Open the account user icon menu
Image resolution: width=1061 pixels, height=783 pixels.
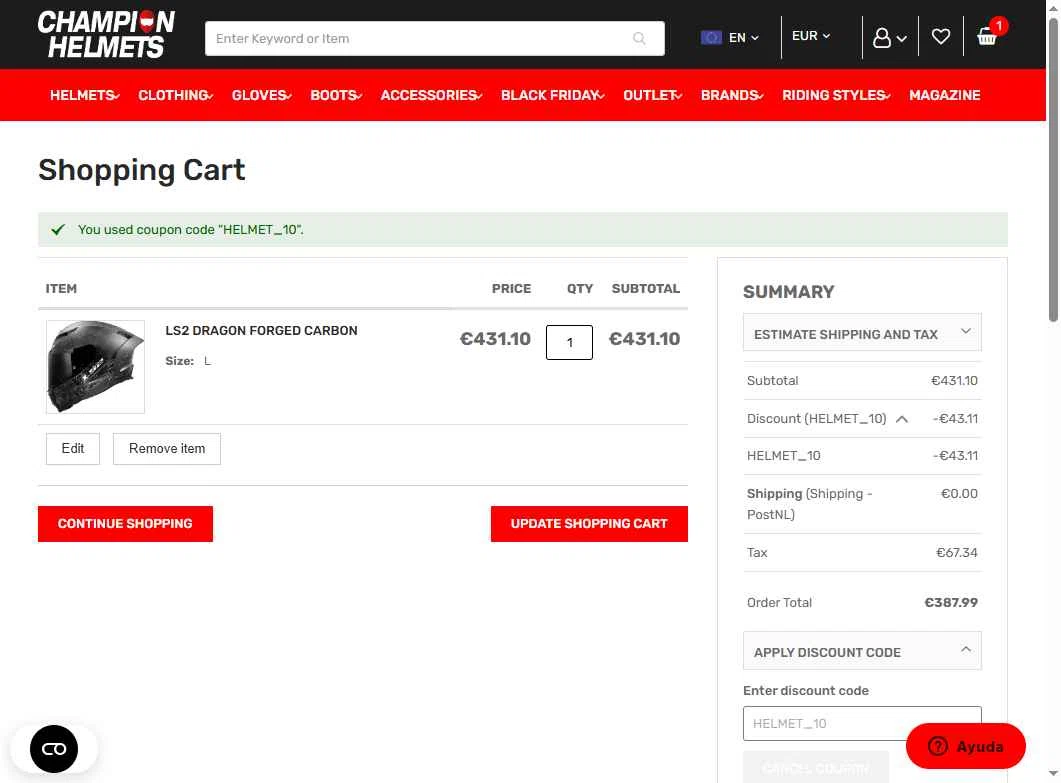889,37
